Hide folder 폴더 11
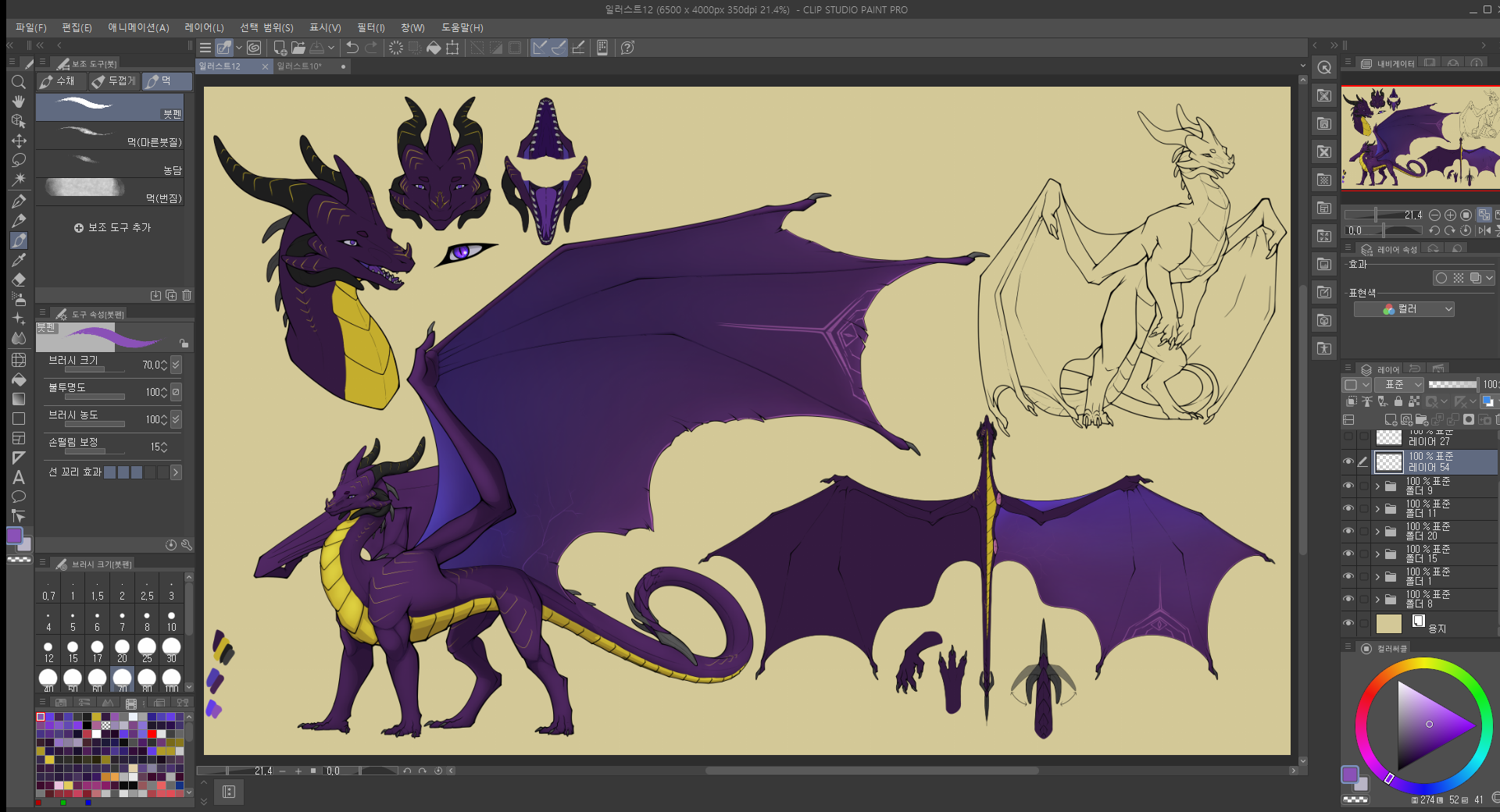Screen dimensions: 1500x812 point(1348,508)
